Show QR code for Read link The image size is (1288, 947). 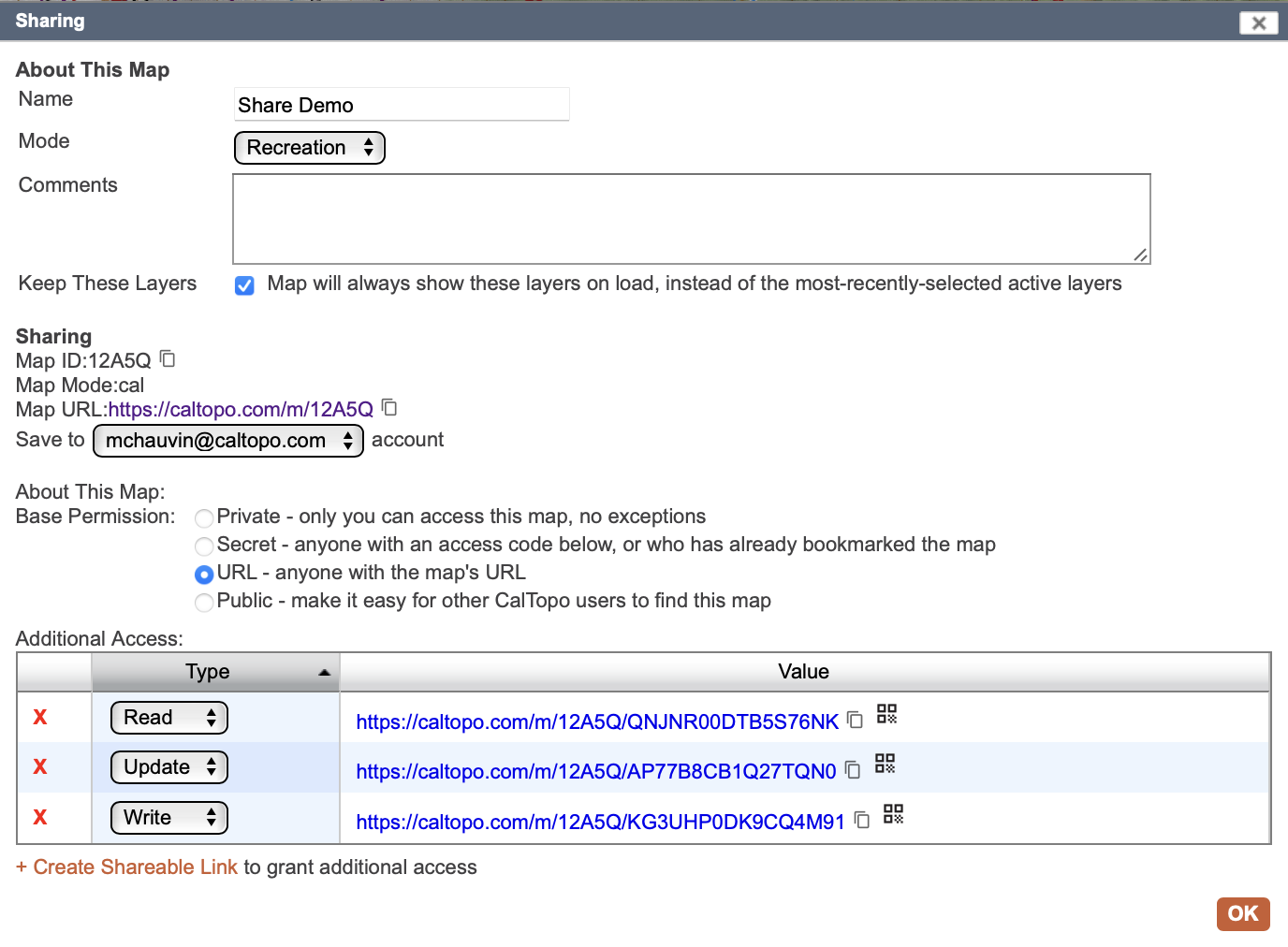[x=886, y=715]
